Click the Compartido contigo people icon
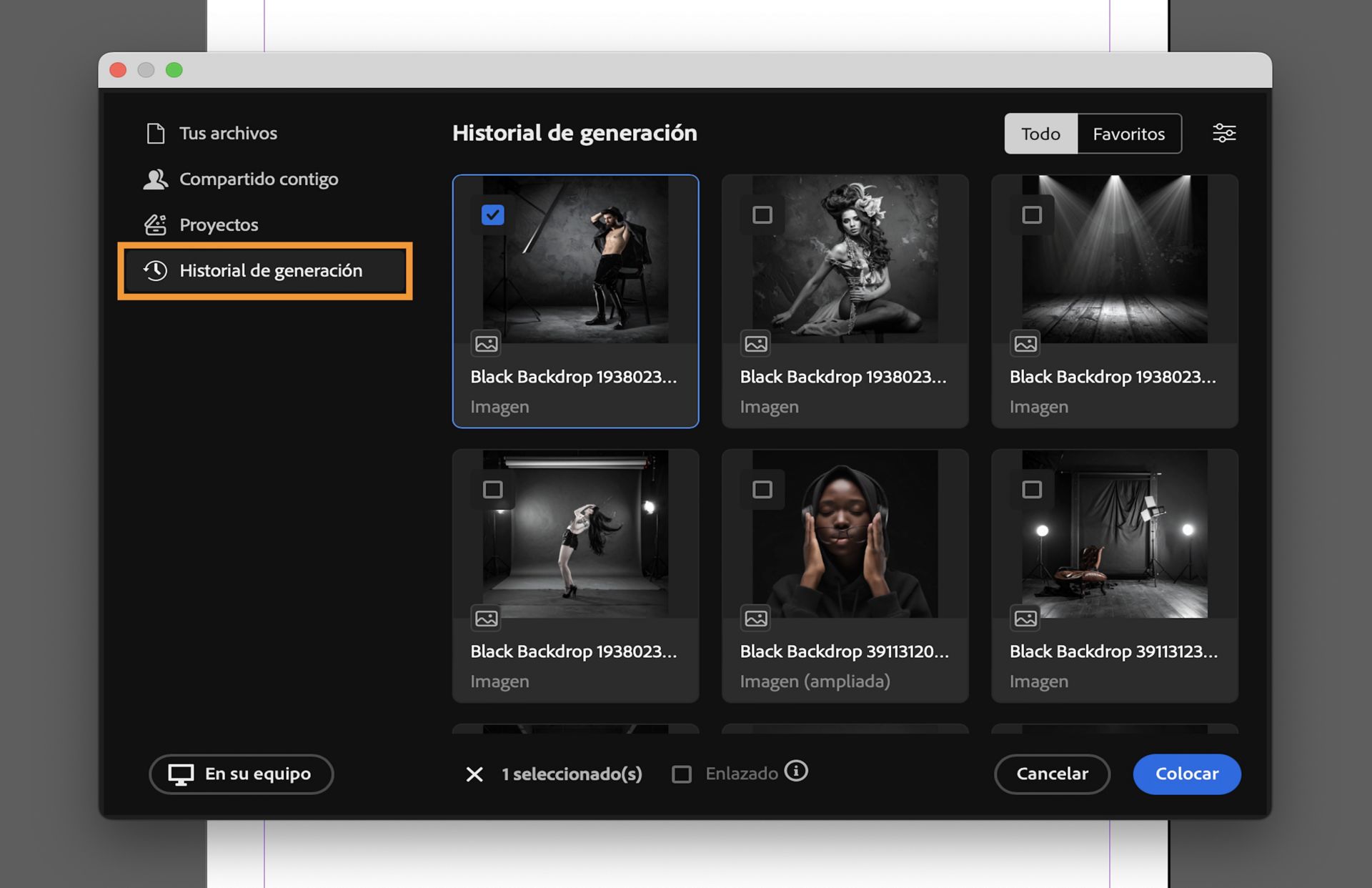This screenshot has width=1372, height=888. coord(155,179)
